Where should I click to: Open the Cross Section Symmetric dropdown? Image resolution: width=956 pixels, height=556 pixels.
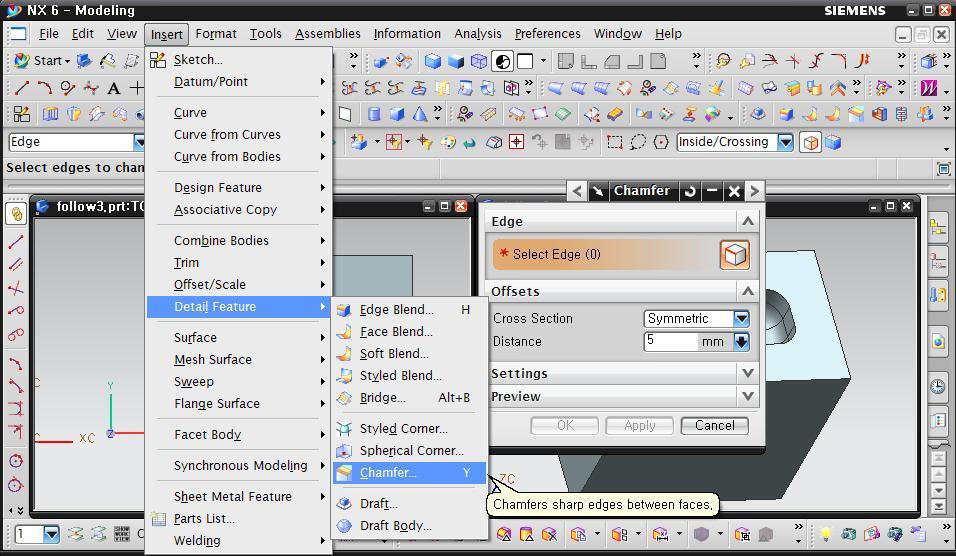tap(741, 318)
